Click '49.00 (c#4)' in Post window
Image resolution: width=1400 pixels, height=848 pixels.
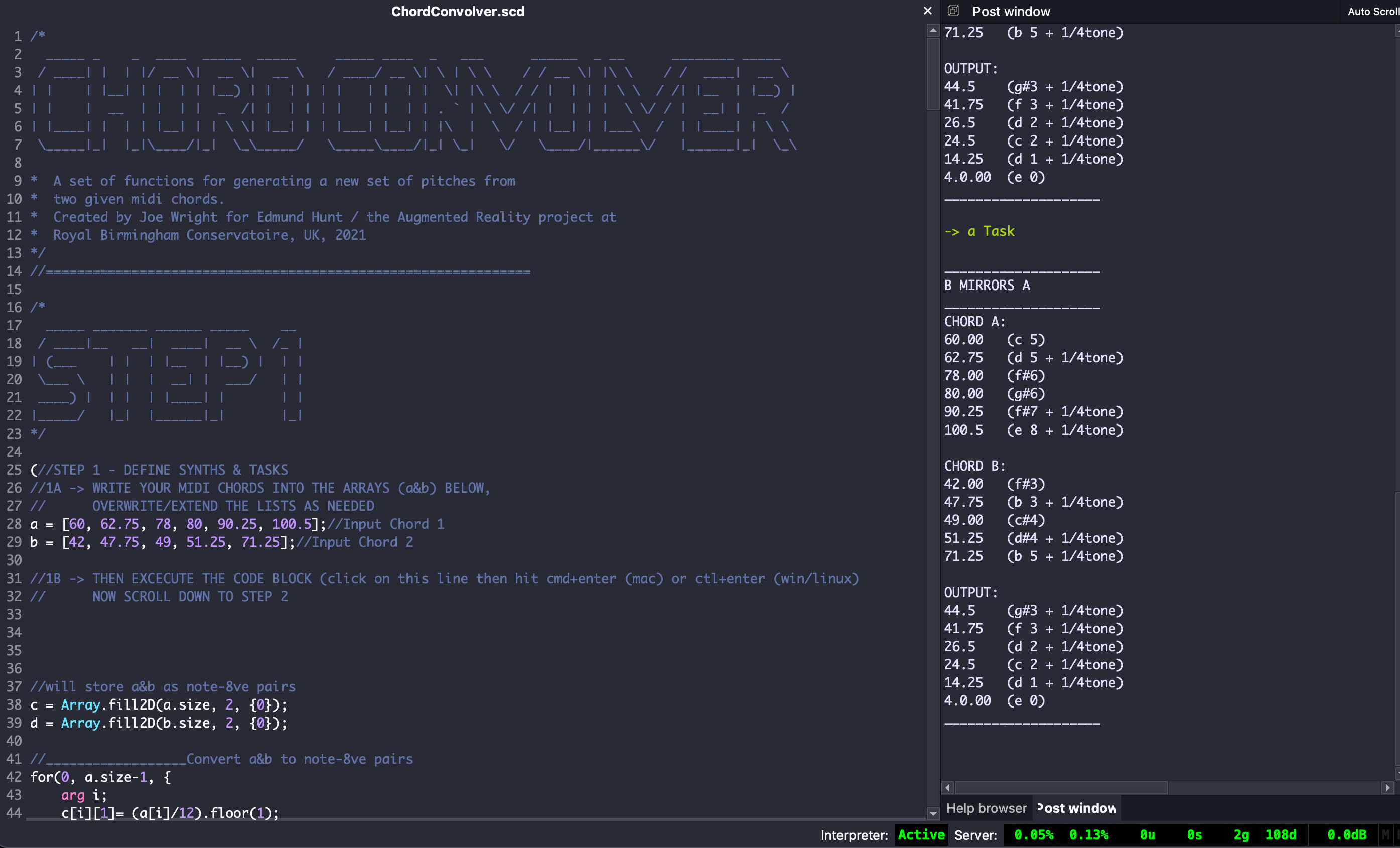(x=995, y=520)
